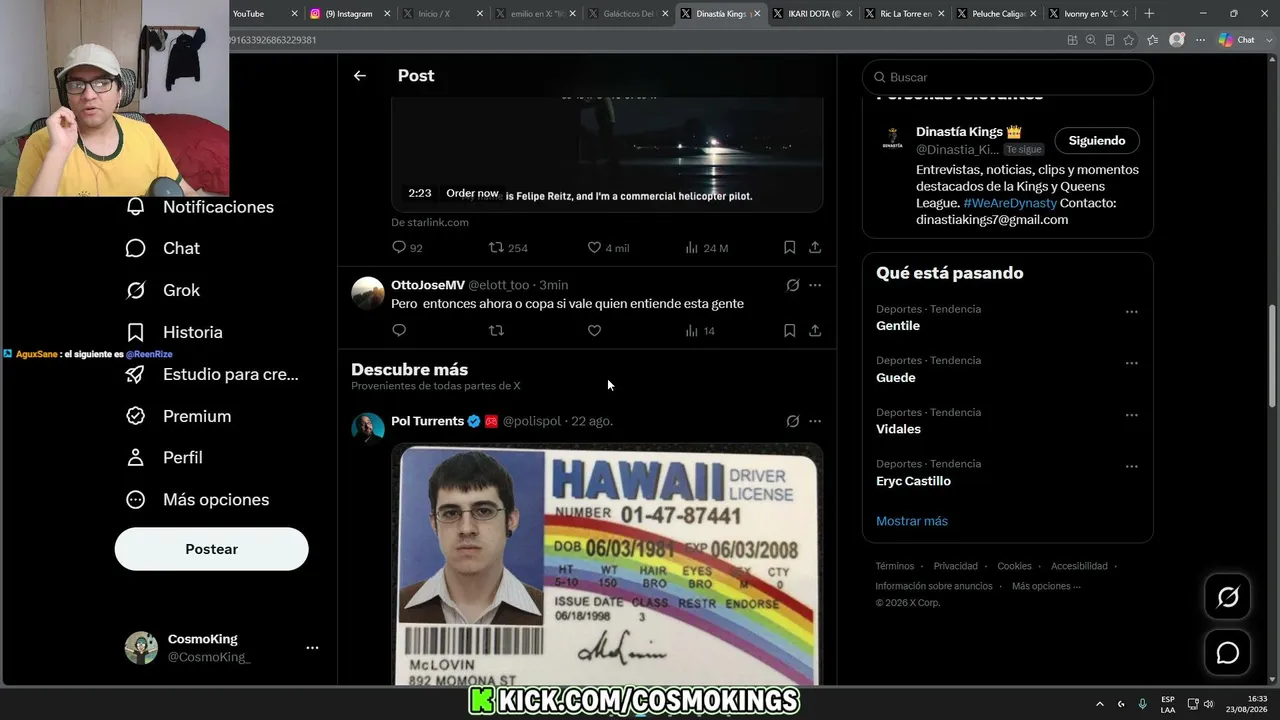Click the Postear button
The width and height of the screenshot is (1280, 720).
(x=212, y=549)
